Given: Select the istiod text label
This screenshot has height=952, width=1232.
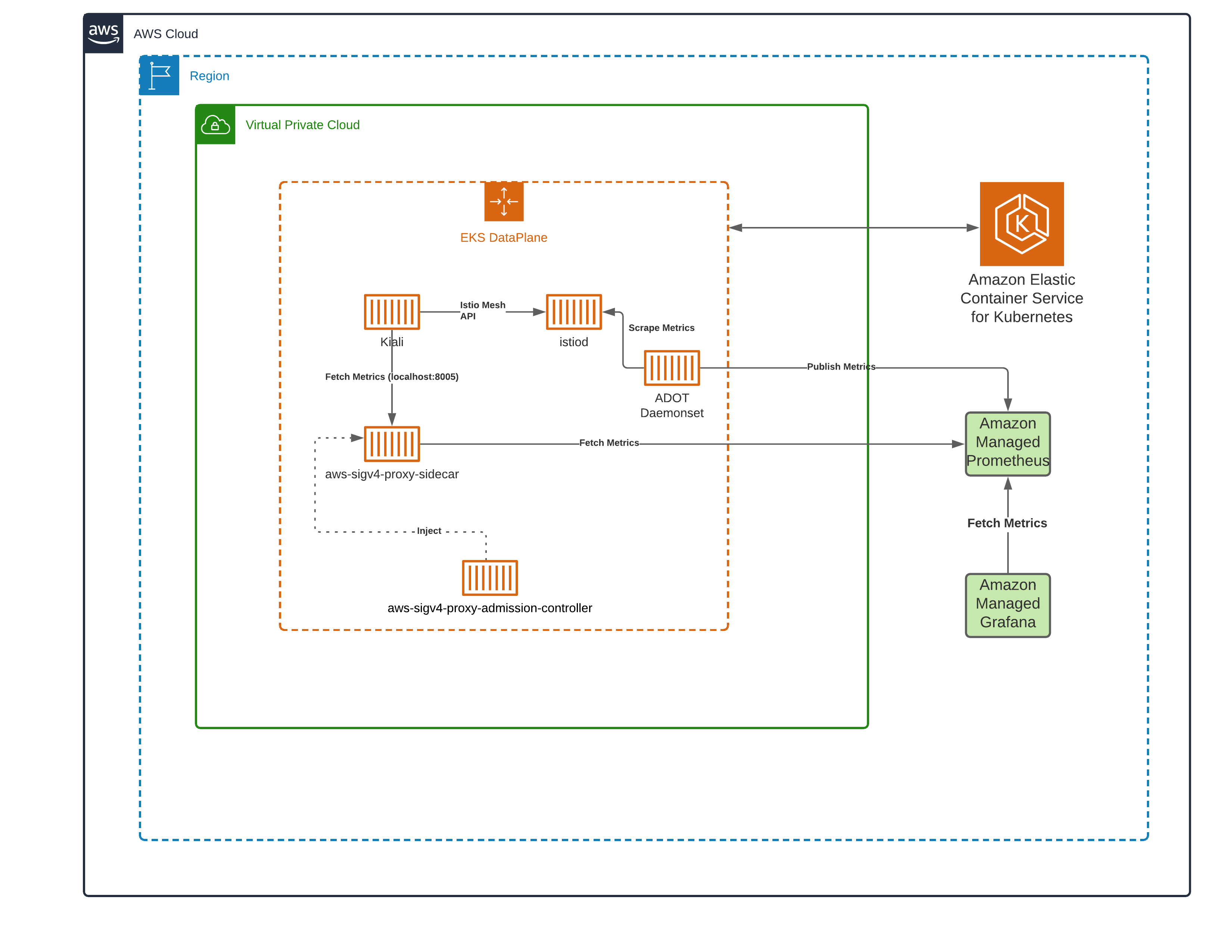Looking at the screenshot, I should 574,342.
